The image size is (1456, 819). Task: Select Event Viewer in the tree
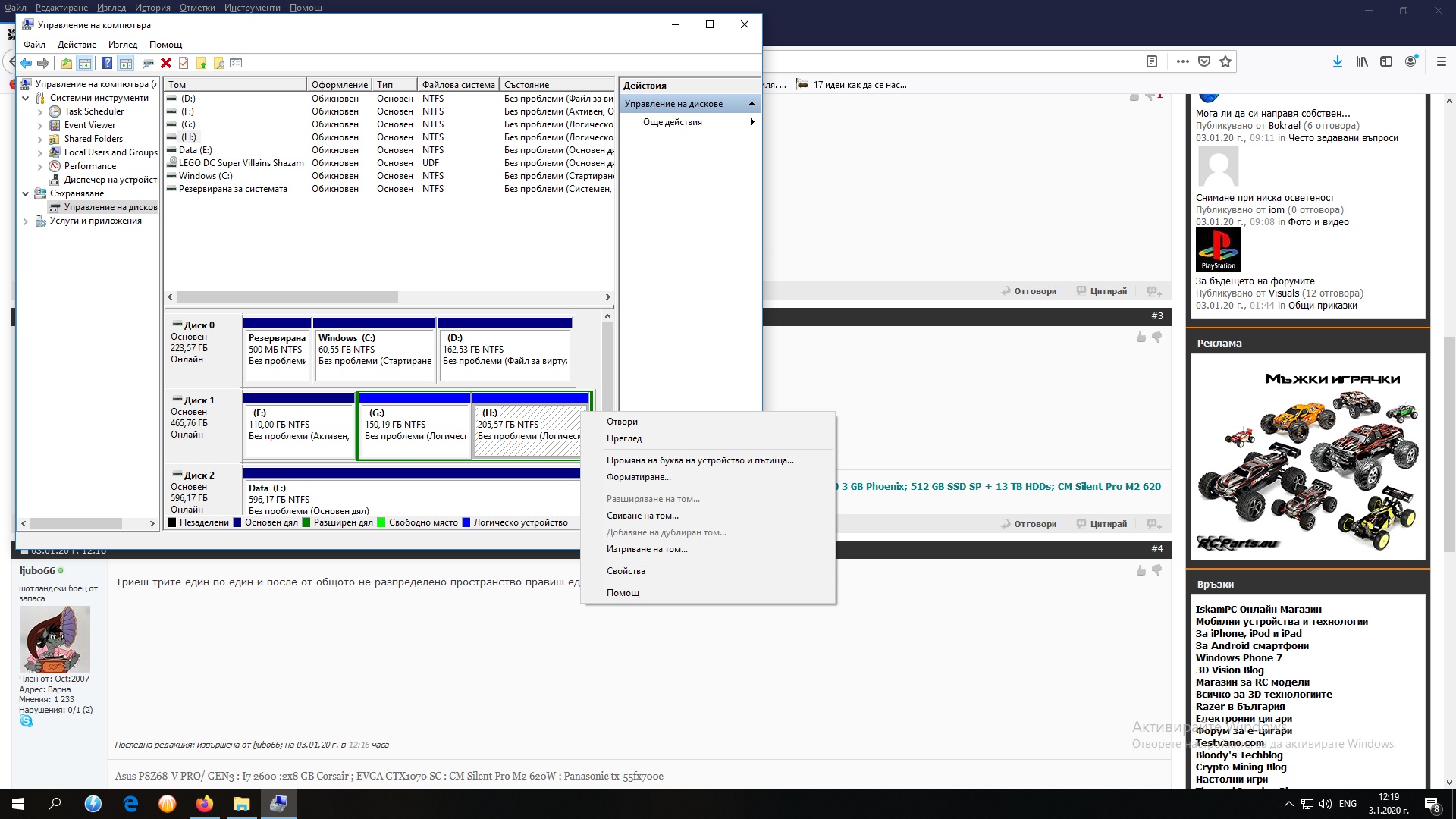pyautogui.click(x=89, y=125)
